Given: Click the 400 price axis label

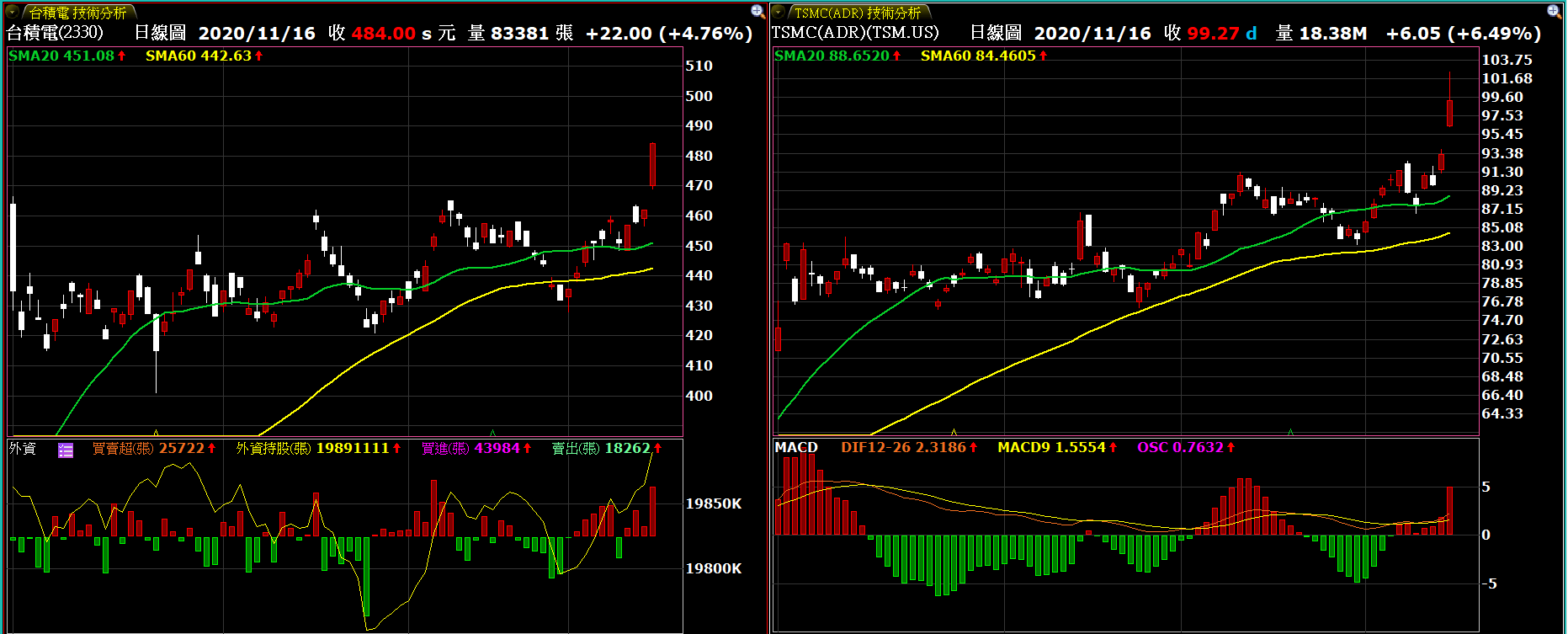Looking at the screenshot, I should [x=699, y=396].
